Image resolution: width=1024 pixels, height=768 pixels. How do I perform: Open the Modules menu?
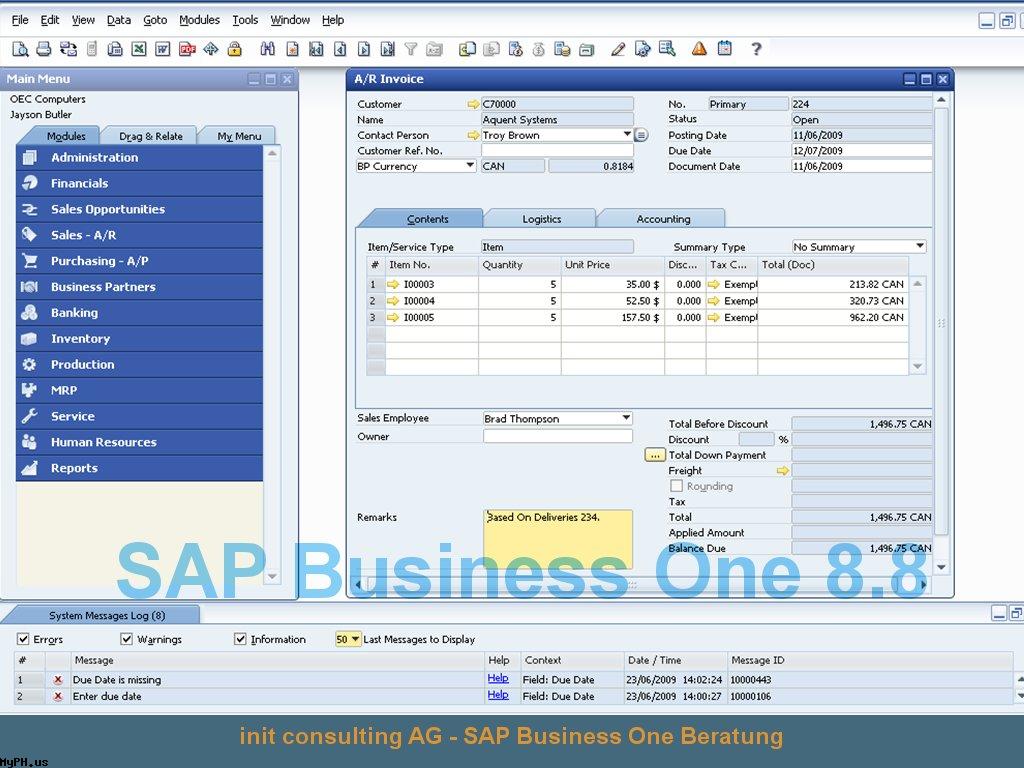(x=200, y=20)
